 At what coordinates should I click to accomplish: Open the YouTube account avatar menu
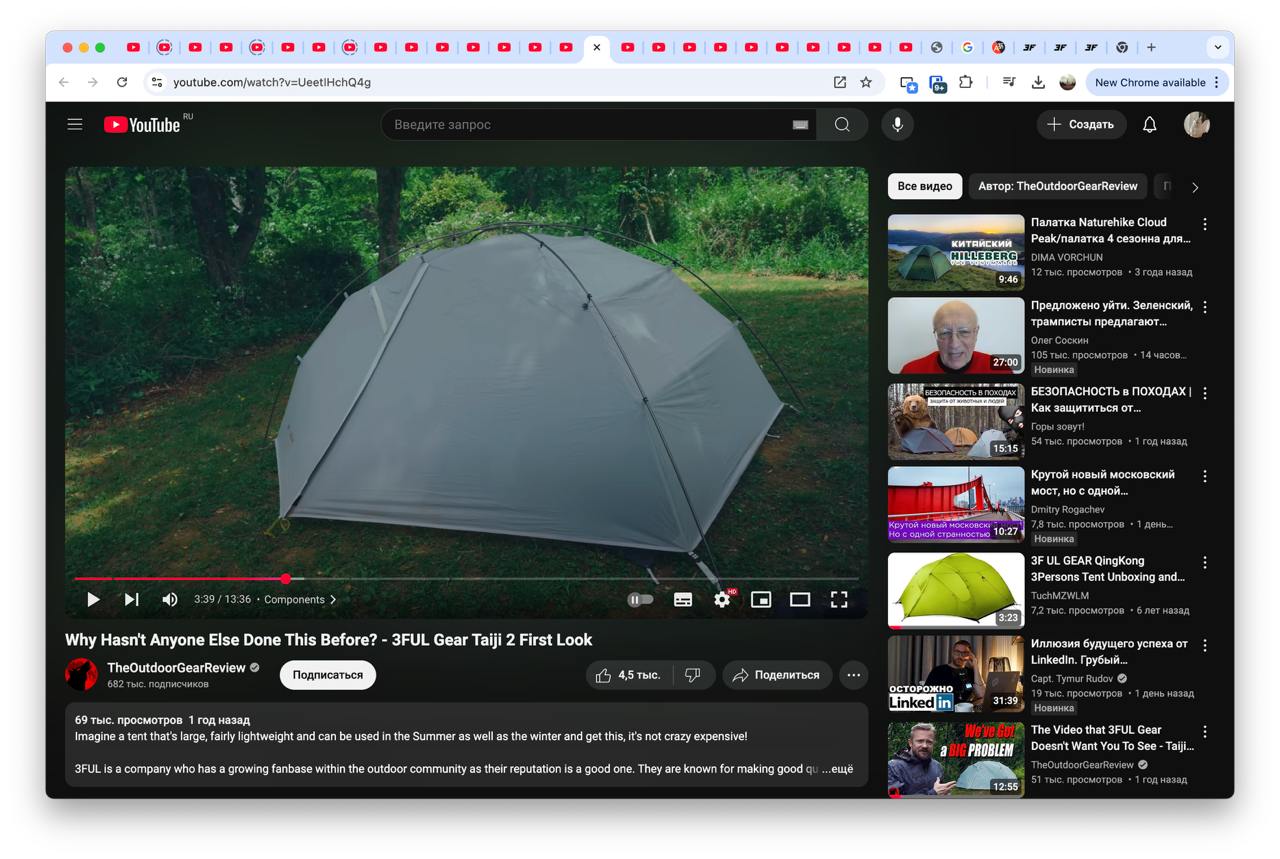click(x=1197, y=125)
